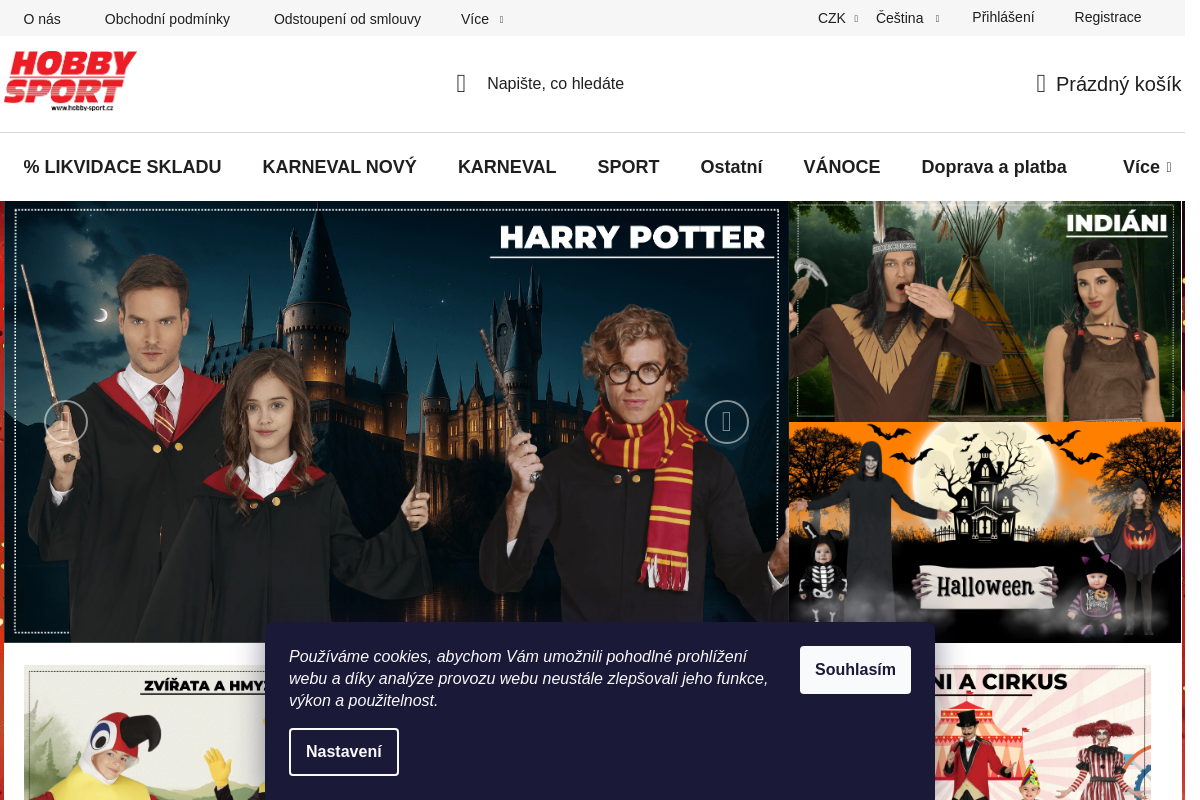Open the shopping cart icon
1200x800 pixels.
coord(1041,84)
